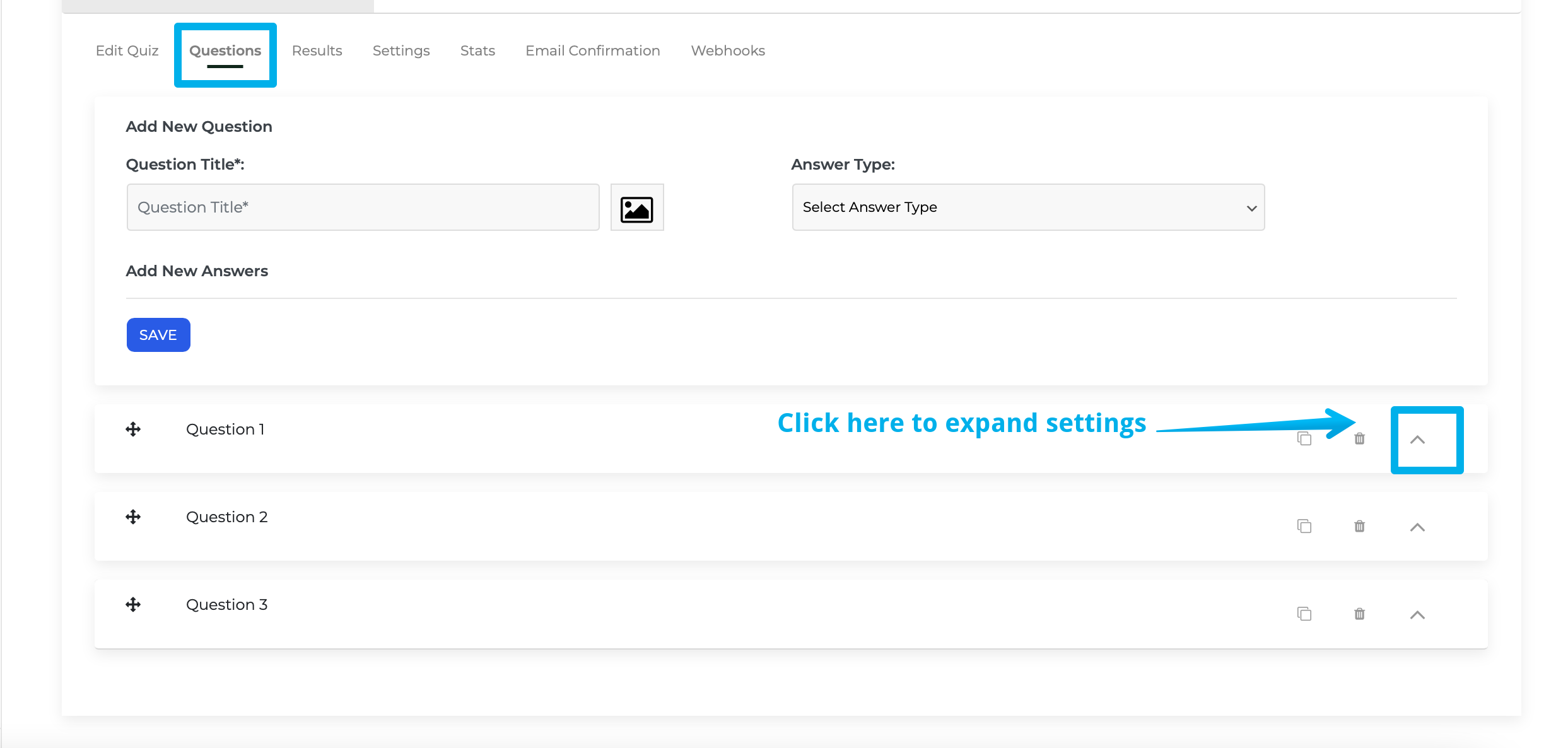
Task: Open the Select Answer Type dropdown
Action: tap(1027, 207)
